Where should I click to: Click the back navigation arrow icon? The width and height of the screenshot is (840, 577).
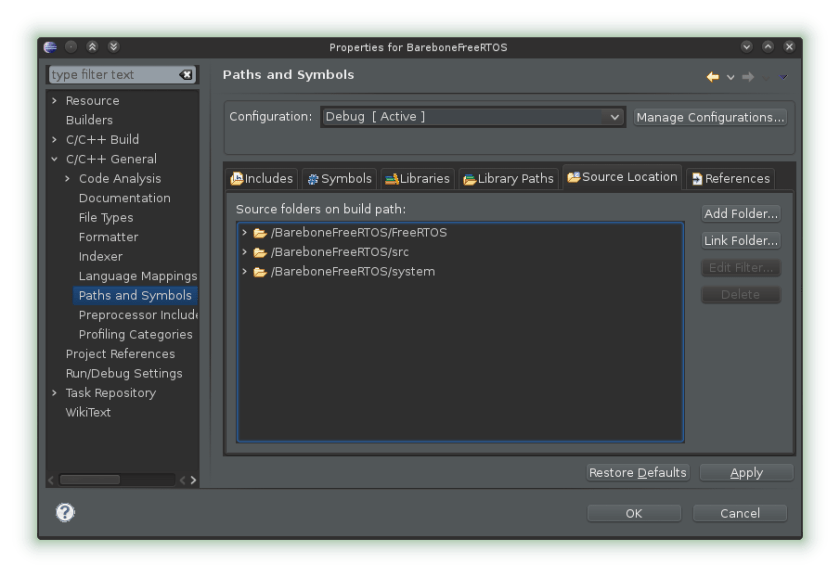click(712, 77)
